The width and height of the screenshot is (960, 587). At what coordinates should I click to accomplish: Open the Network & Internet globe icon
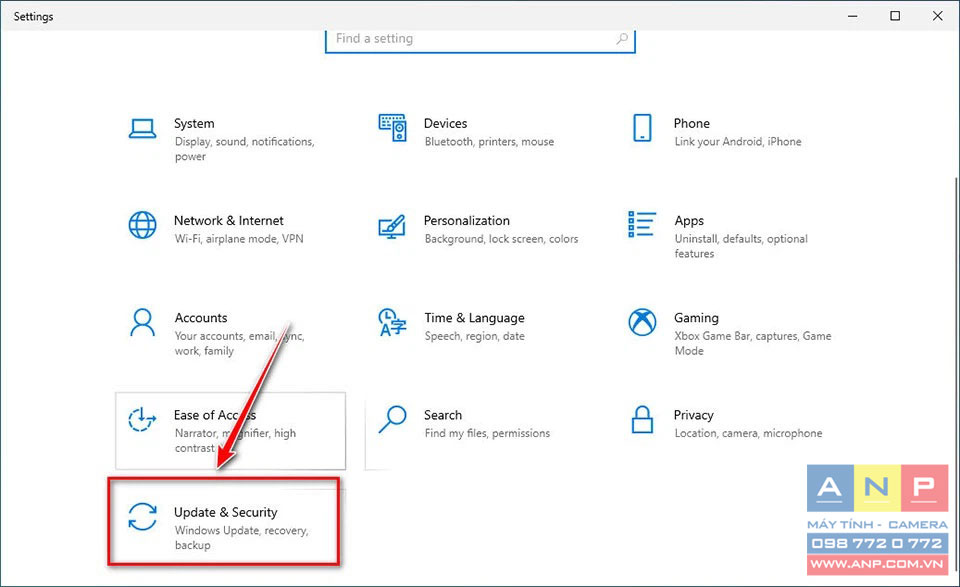point(142,225)
